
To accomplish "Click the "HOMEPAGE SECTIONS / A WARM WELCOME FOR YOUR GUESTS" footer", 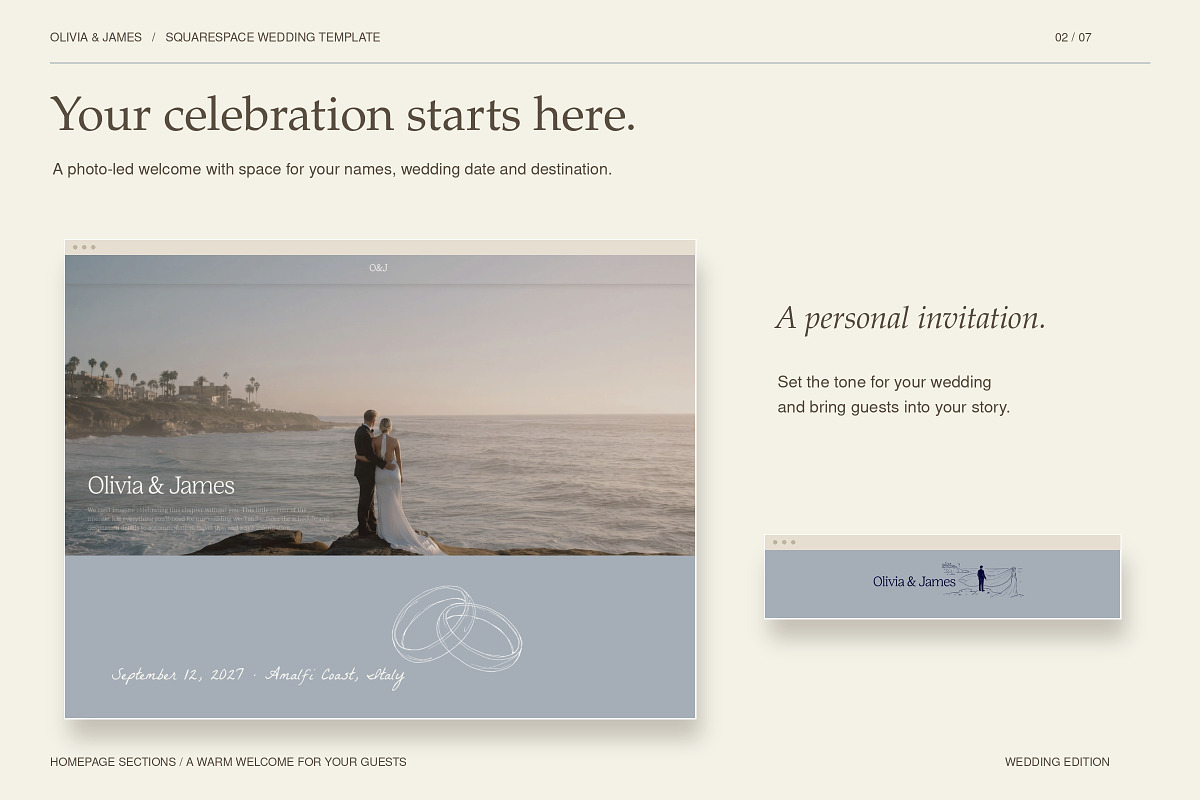I will coord(228,762).
